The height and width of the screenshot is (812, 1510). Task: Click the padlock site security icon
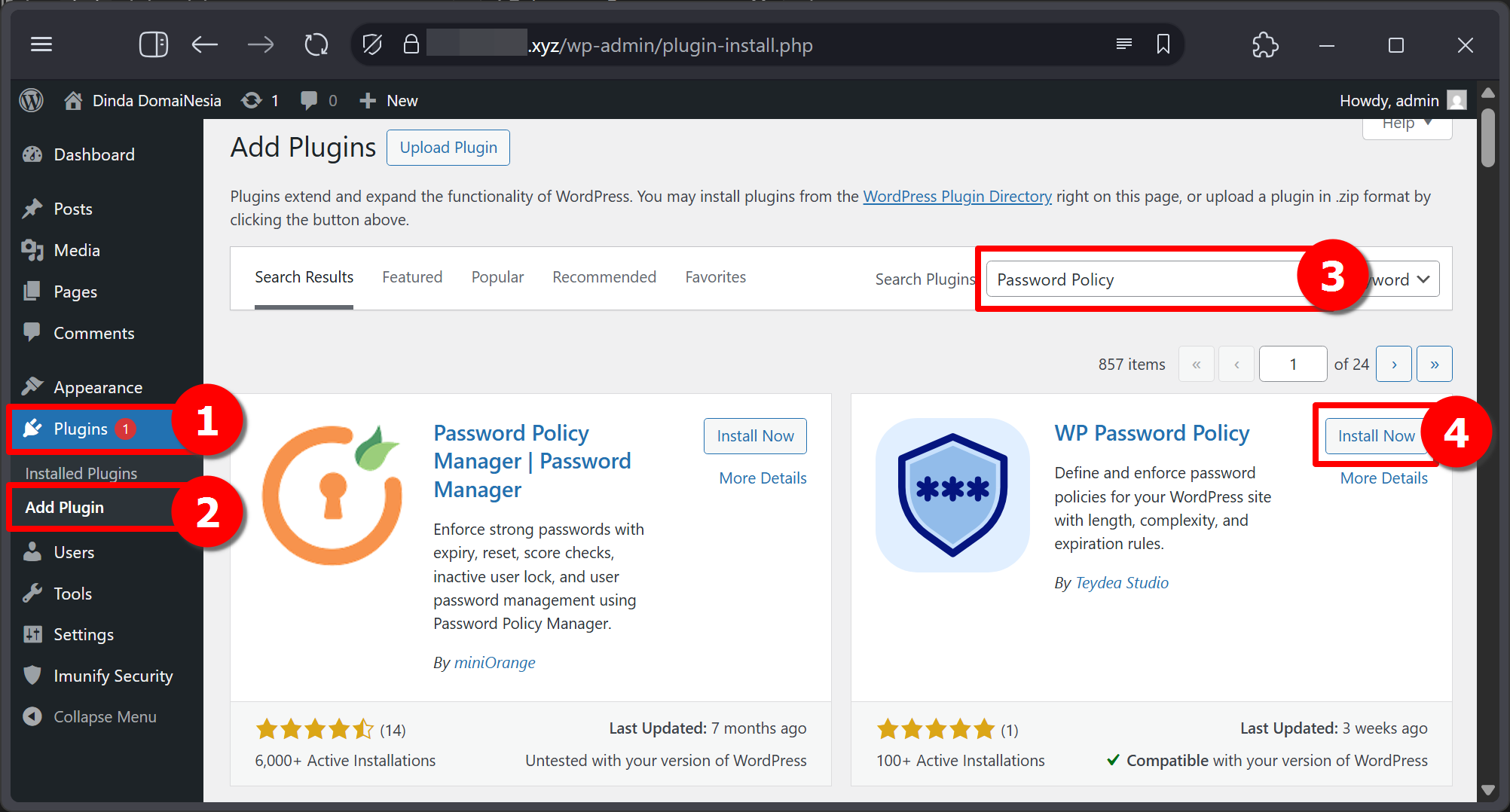point(411,44)
